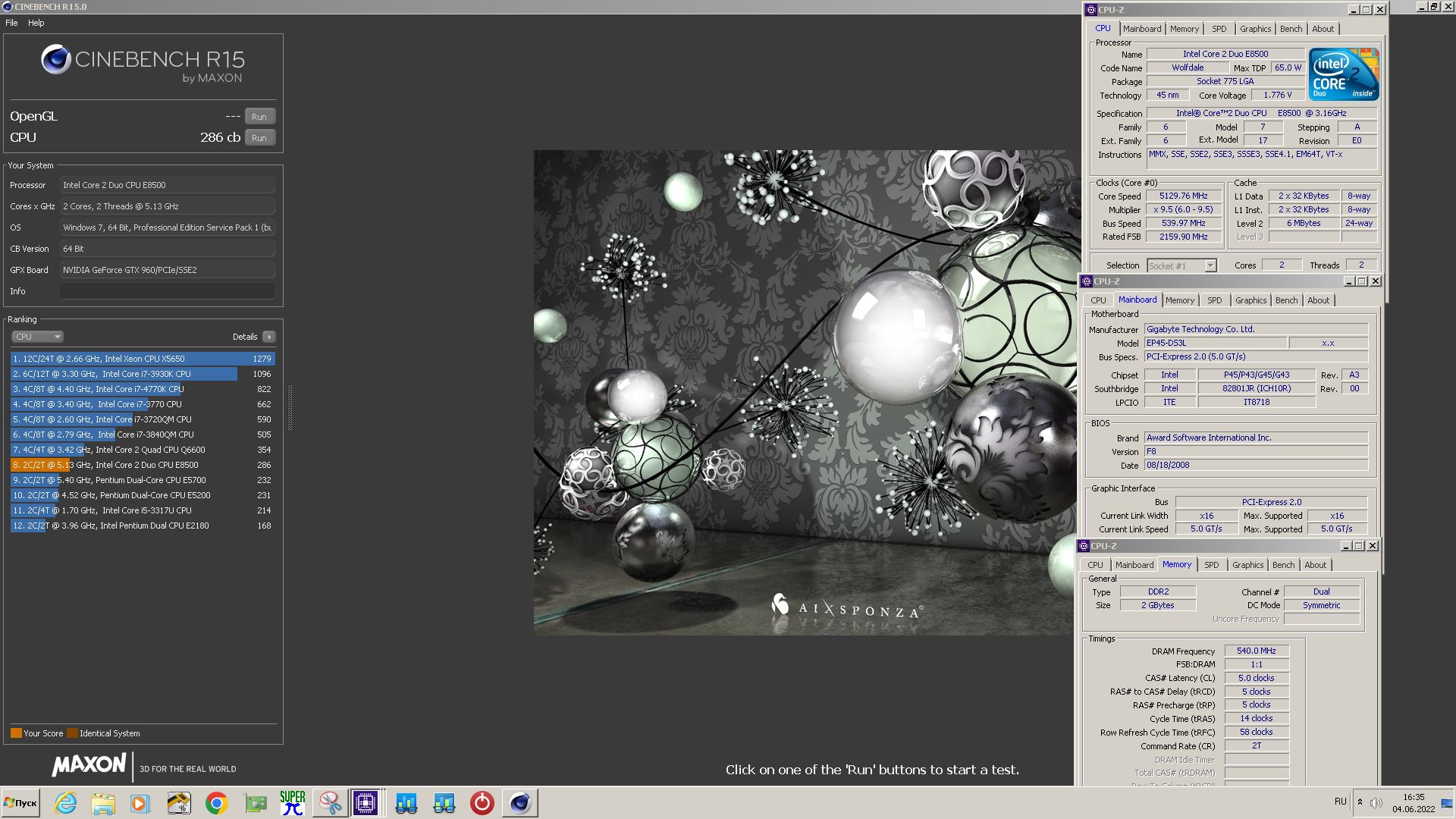Click the volume speaker tray icon
This screenshot has height=819, width=1456.
pos(1376,802)
